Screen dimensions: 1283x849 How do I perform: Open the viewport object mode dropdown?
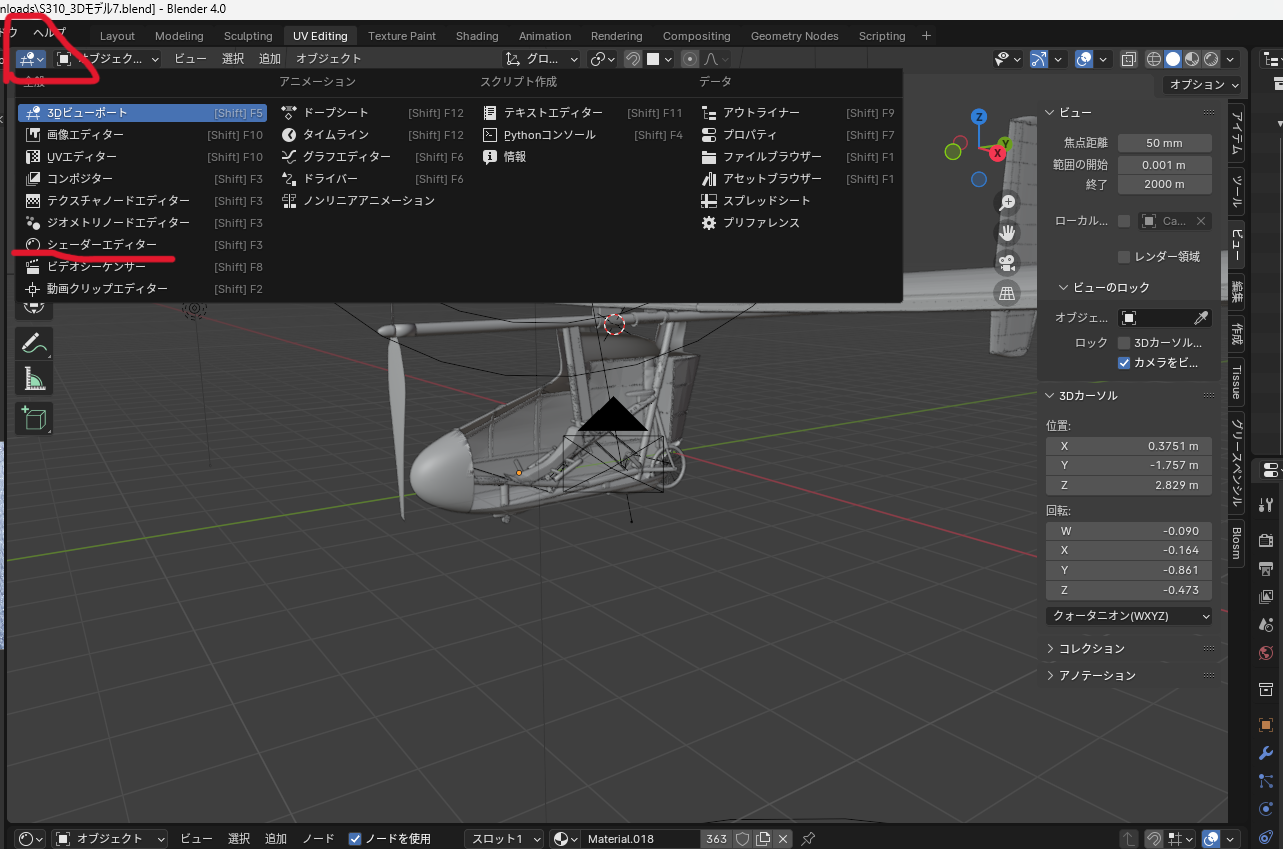107,59
